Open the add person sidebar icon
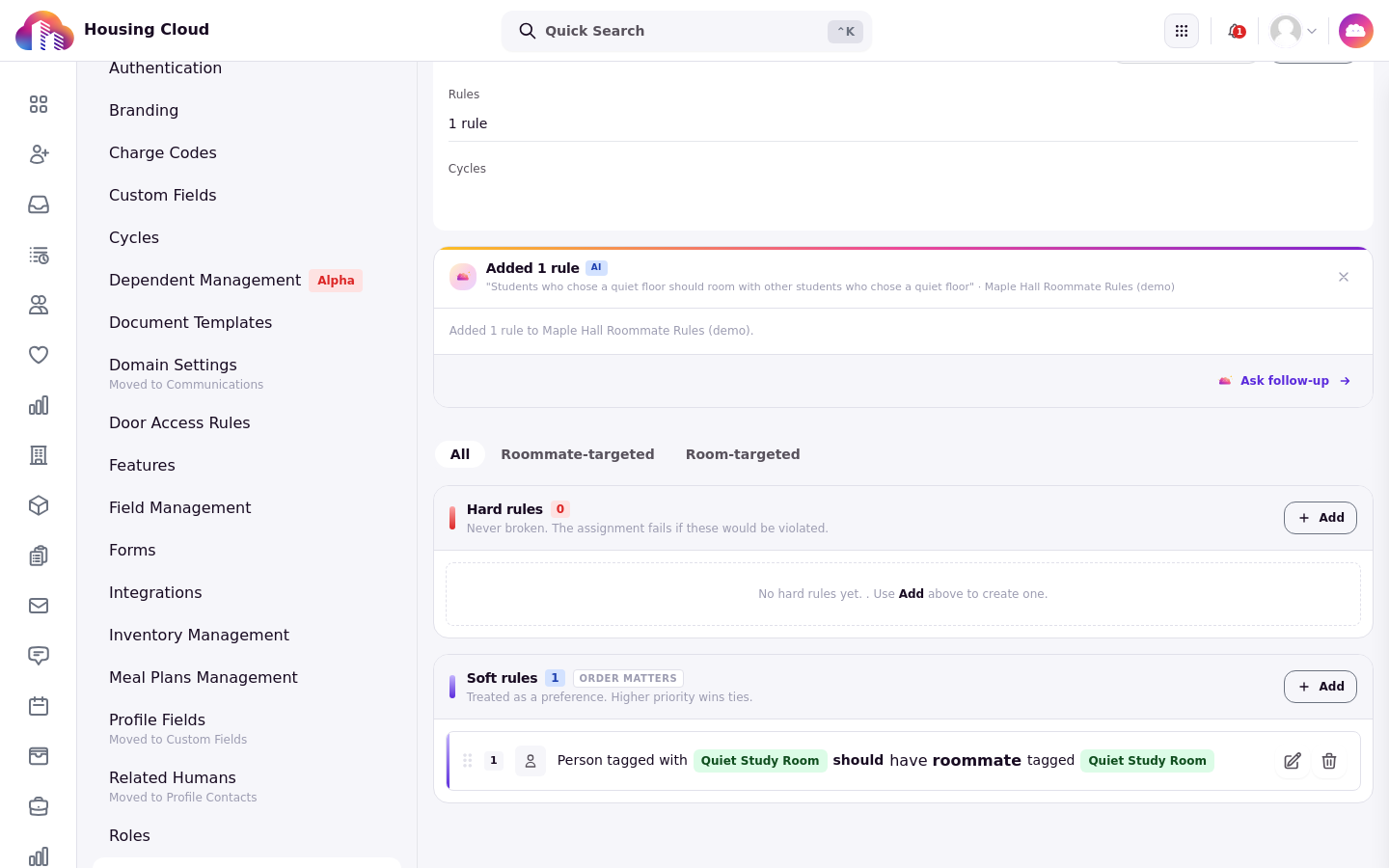Viewport: 1389px width, 868px height. coord(39,154)
